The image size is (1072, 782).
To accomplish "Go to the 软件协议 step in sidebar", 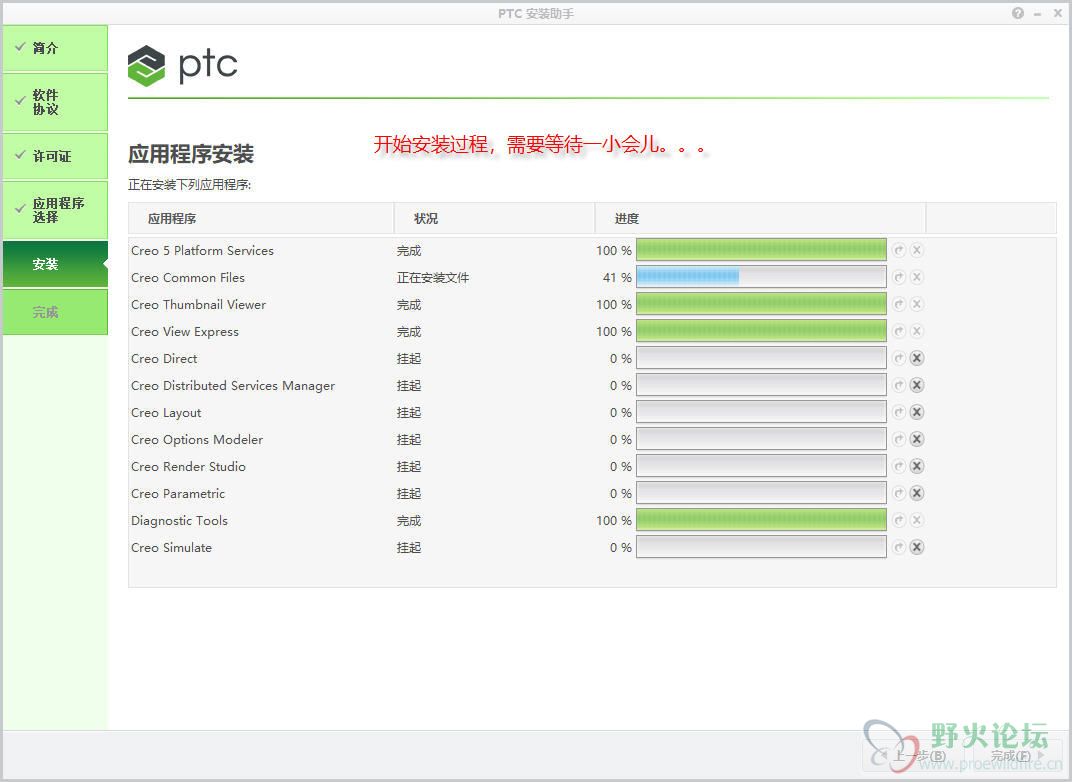I will click(x=55, y=102).
